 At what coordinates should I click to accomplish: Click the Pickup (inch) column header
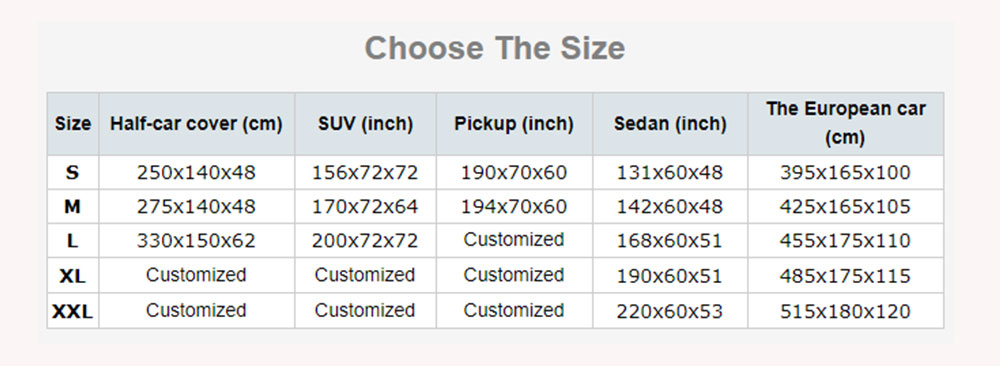(x=514, y=124)
